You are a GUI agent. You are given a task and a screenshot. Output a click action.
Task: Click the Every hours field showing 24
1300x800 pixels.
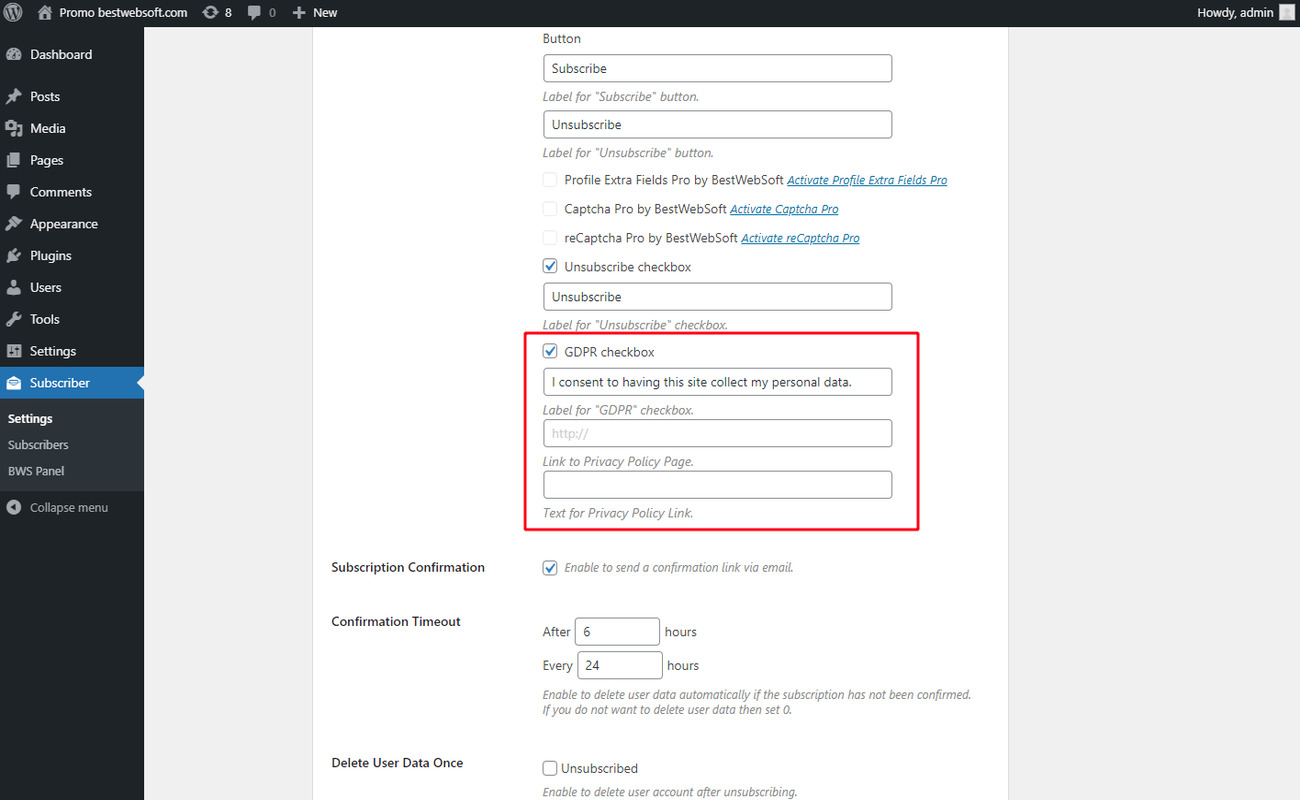[620, 665]
